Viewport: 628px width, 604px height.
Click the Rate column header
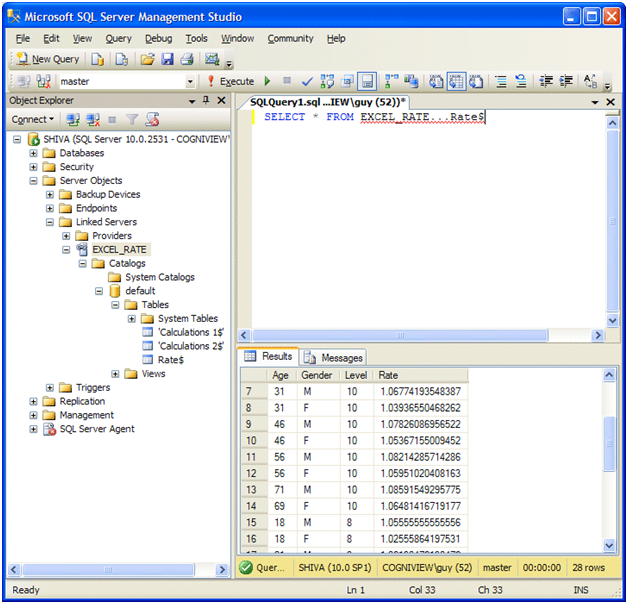click(421, 375)
